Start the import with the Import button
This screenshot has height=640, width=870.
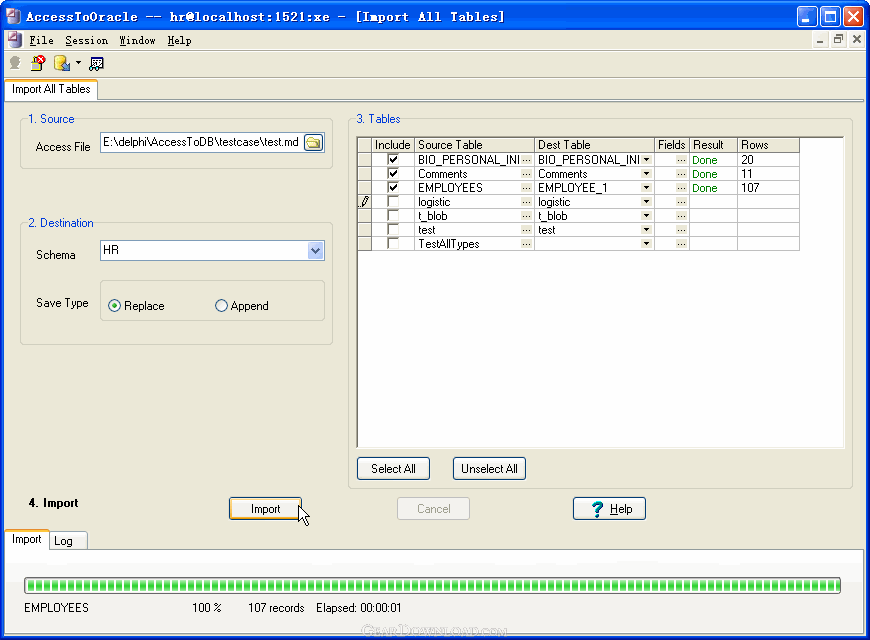265,508
